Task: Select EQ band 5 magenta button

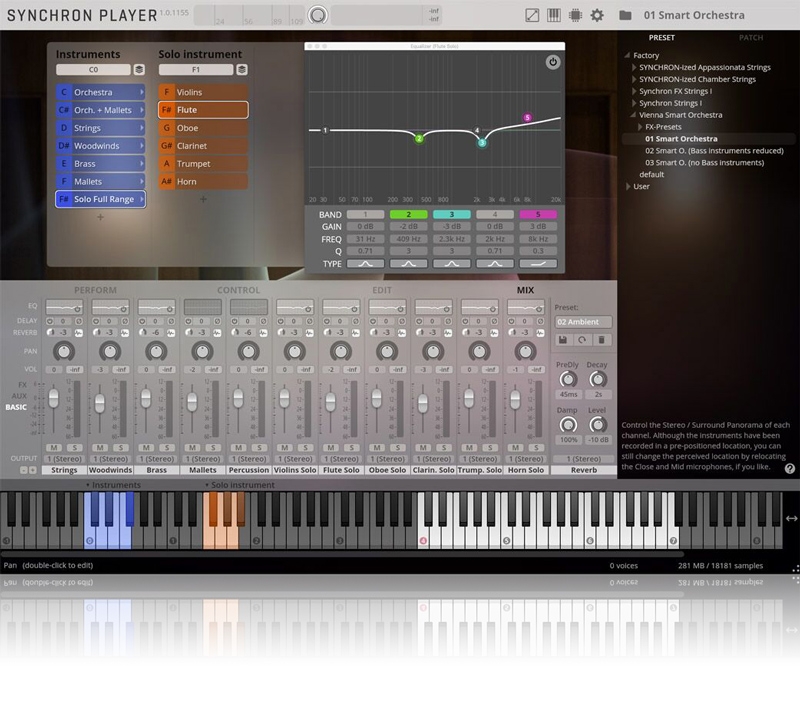Action: pyautogui.click(x=538, y=214)
